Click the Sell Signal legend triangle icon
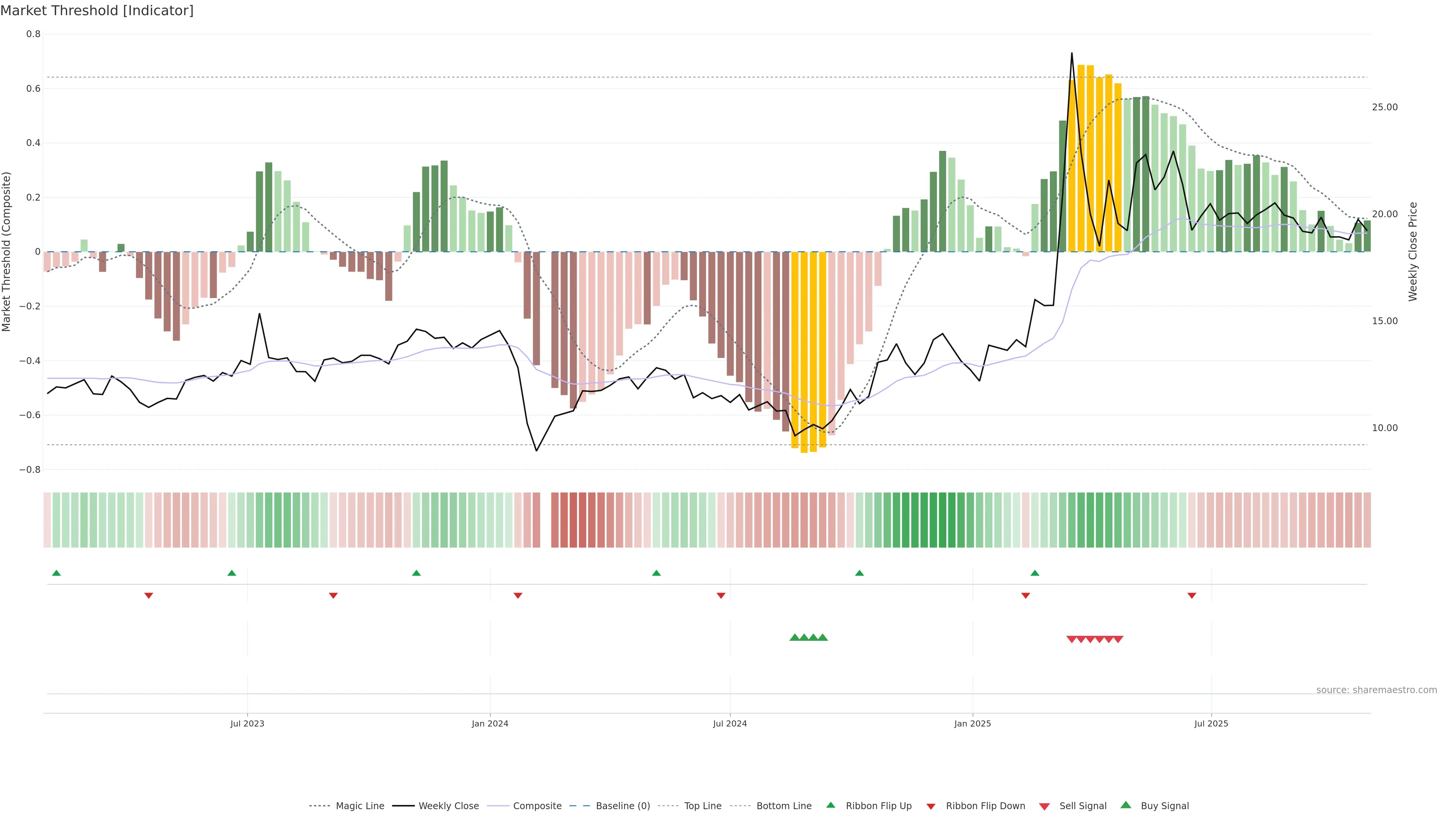 point(1044,806)
